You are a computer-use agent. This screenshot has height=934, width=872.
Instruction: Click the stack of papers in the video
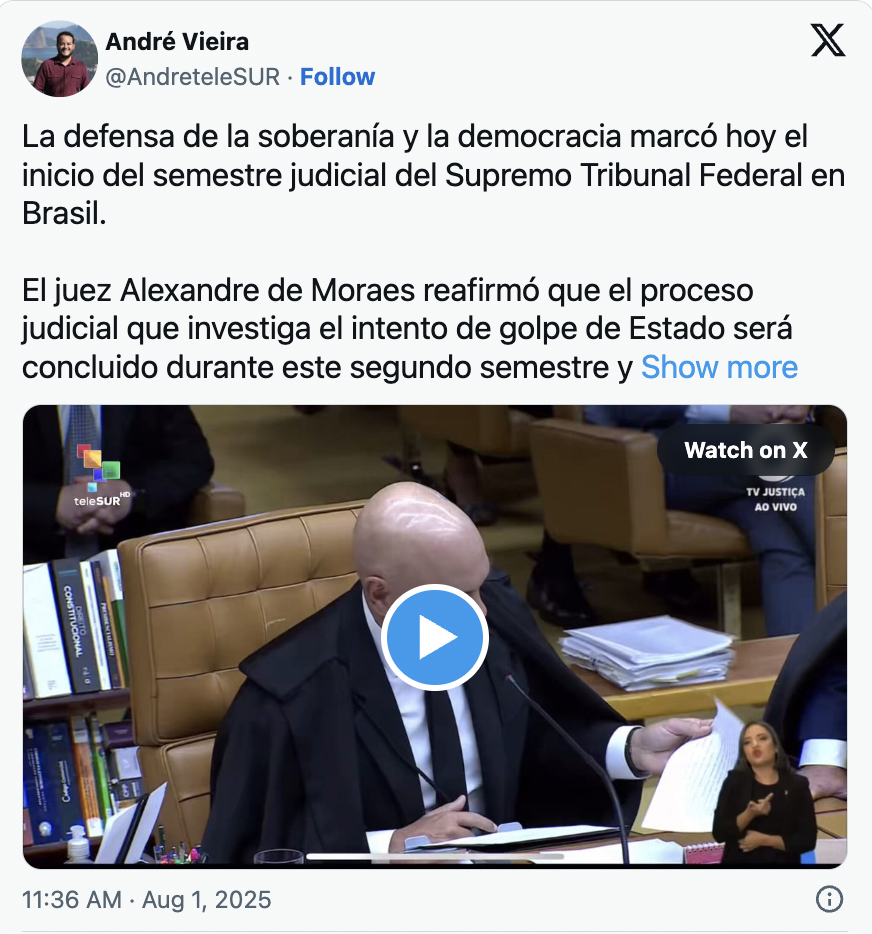[x=648, y=653]
